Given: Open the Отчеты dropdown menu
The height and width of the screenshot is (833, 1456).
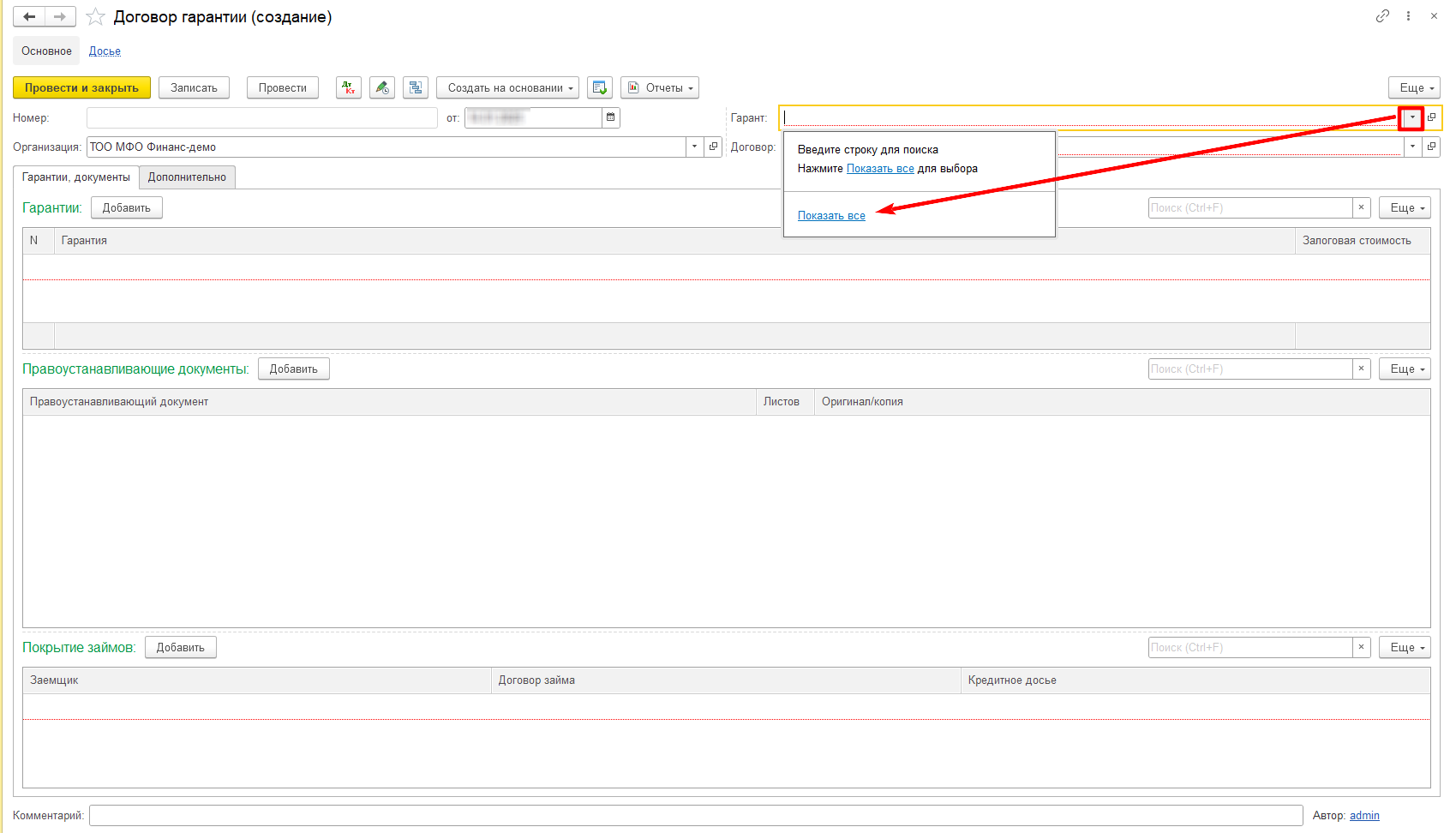Looking at the screenshot, I should (x=660, y=87).
